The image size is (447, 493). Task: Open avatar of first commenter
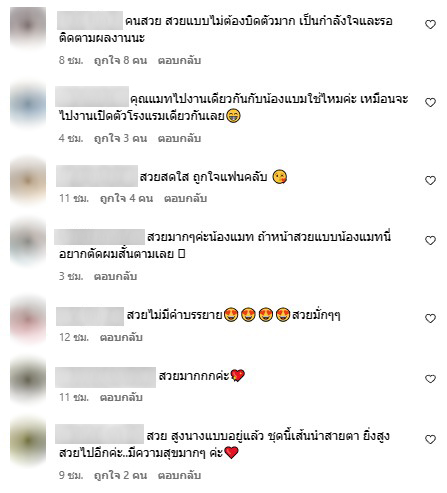click(x=28, y=25)
